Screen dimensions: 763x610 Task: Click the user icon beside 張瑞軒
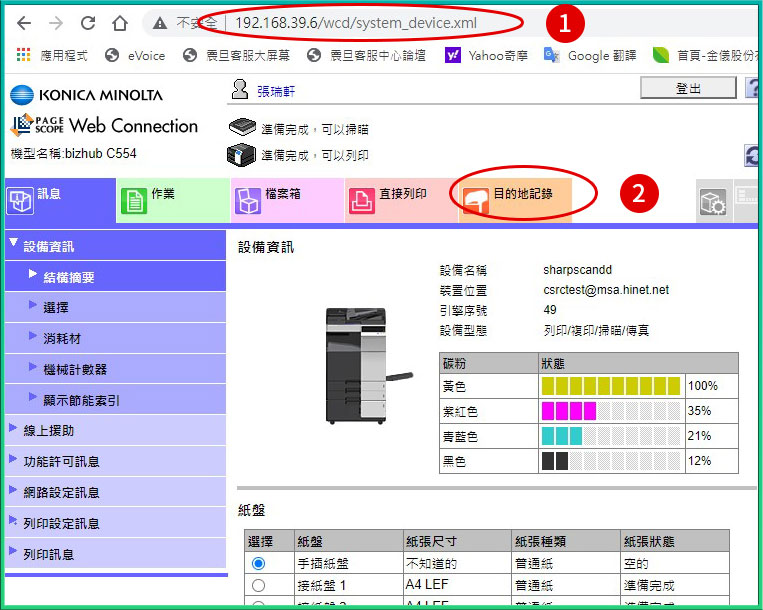point(240,90)
